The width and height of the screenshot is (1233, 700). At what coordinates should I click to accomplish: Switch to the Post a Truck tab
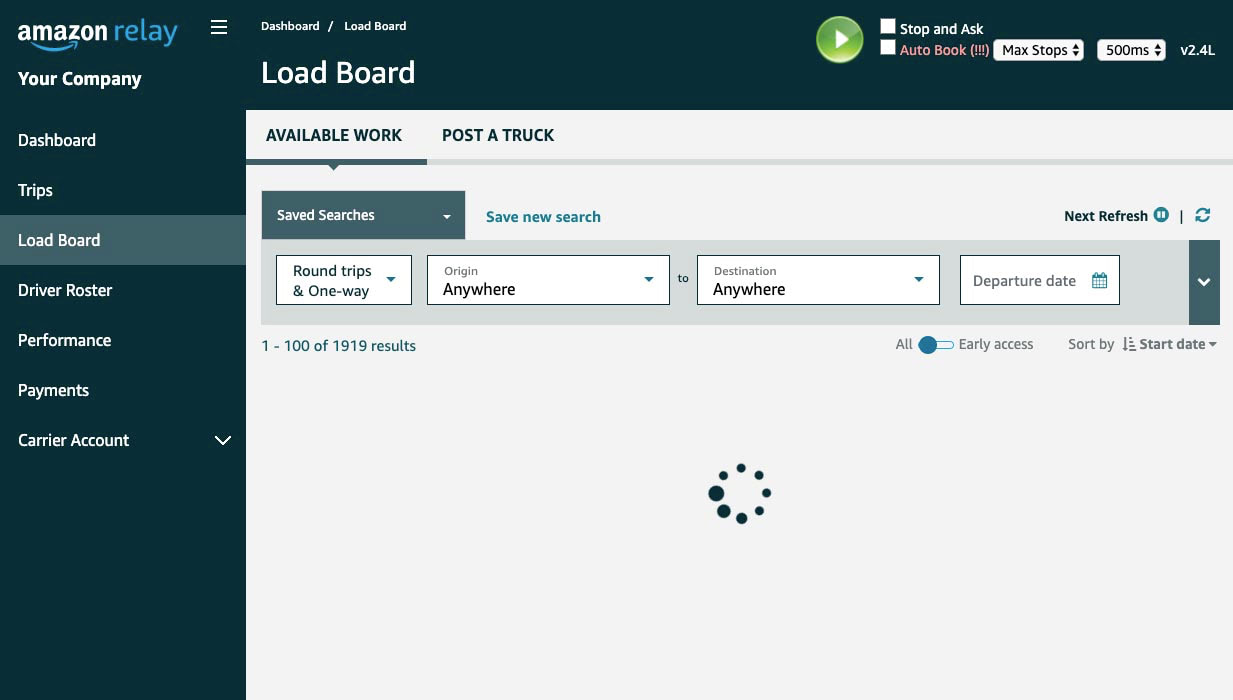point(498,135)
